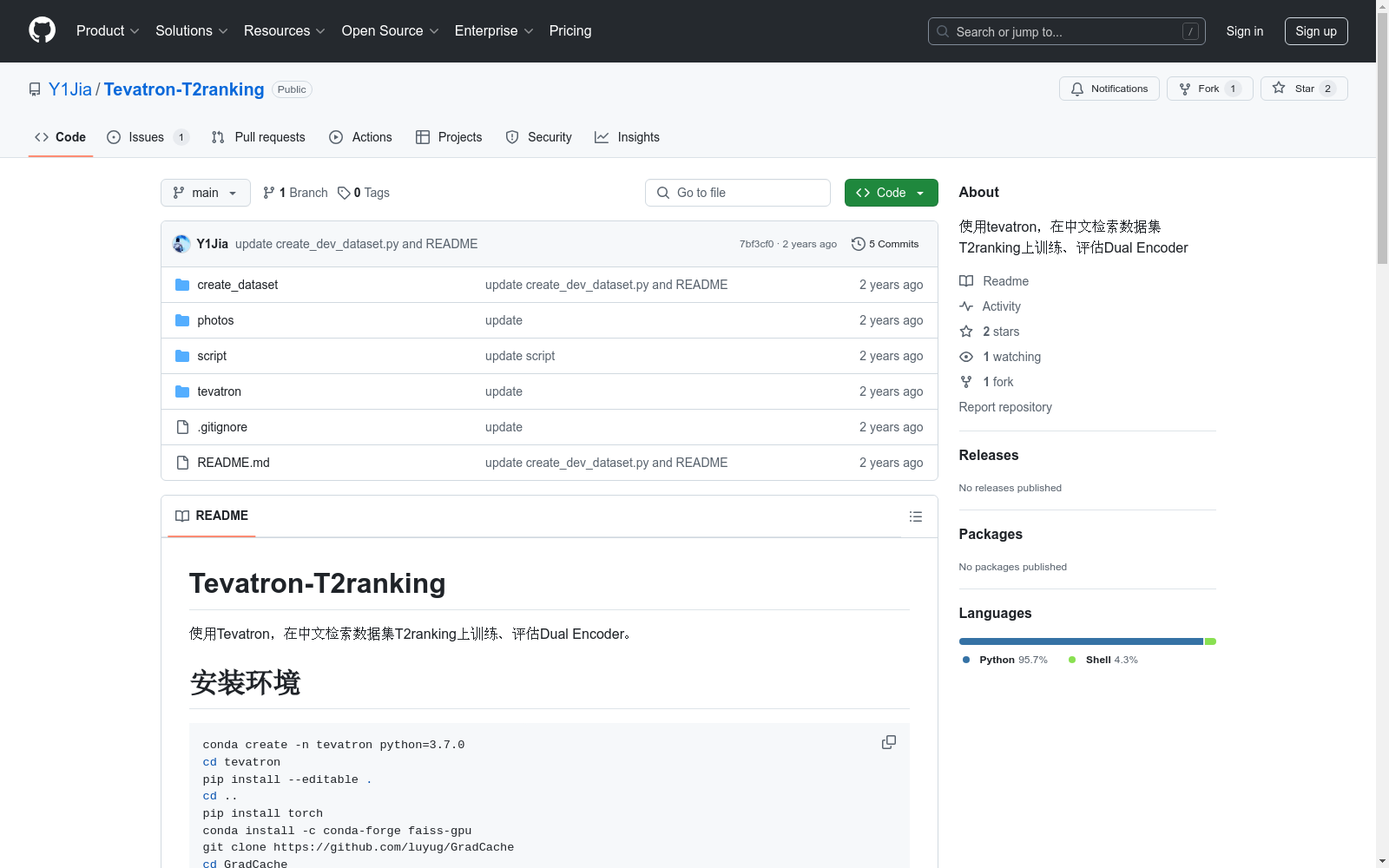Click the branch icon next to 1 Branch

pos(269,193)
